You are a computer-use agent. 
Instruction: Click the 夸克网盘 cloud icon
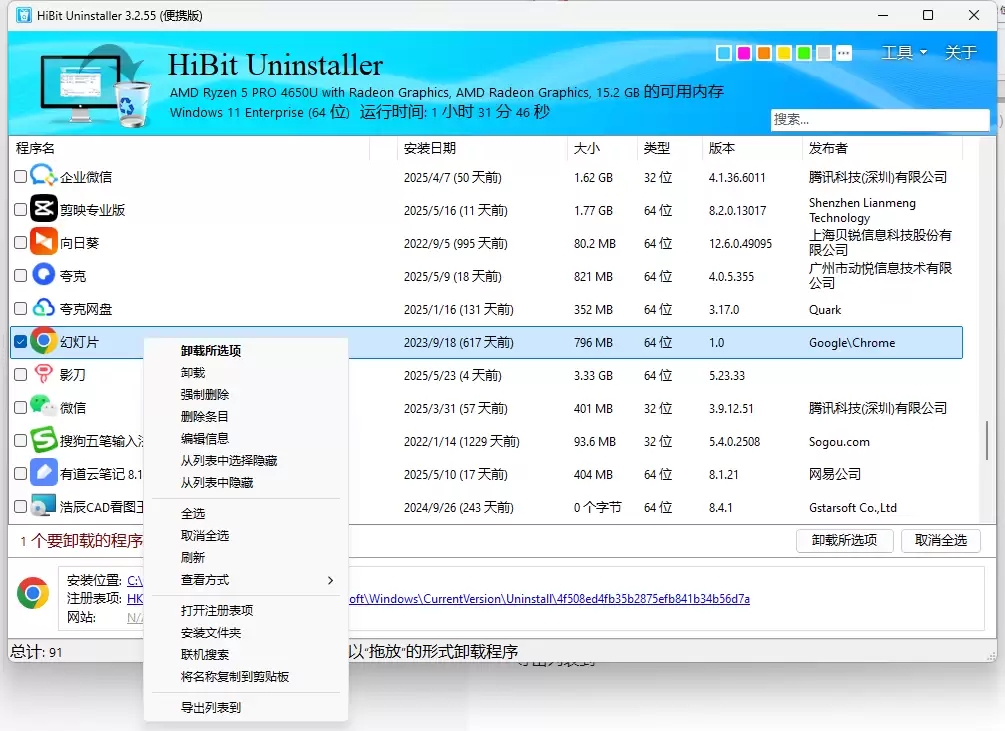tap(44, 308)
